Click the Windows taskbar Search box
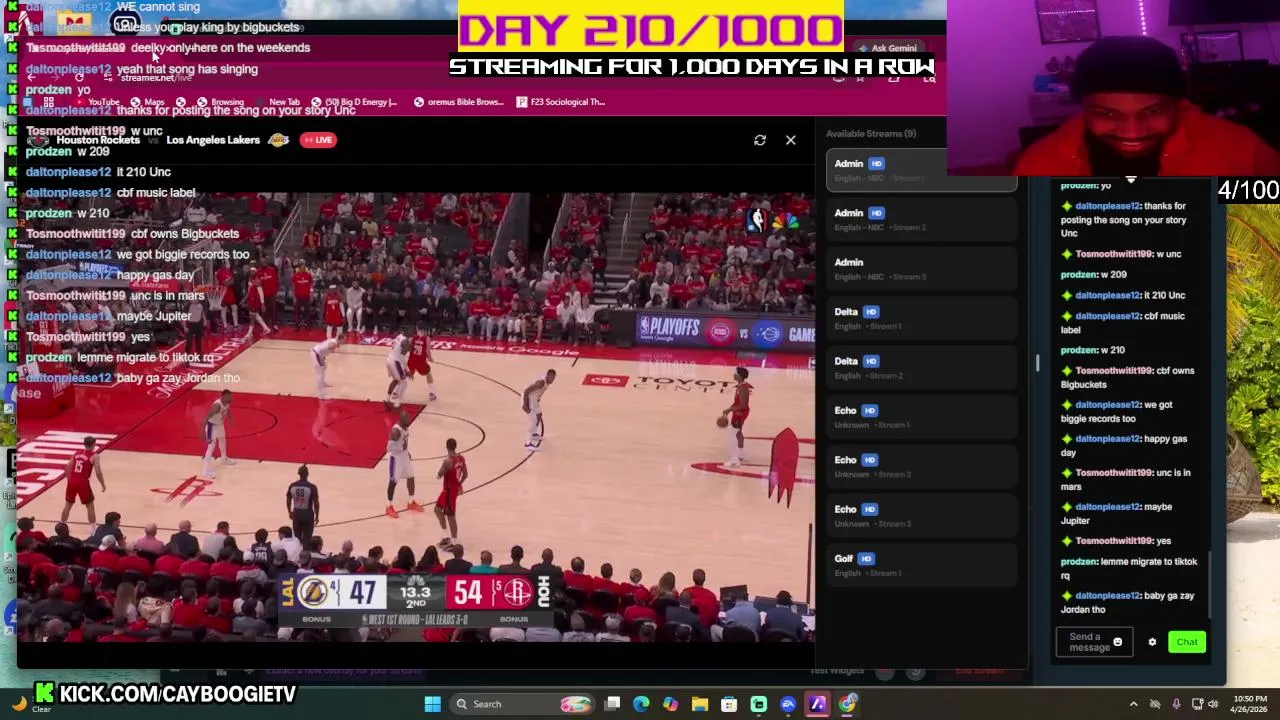The height and width of the screenshot is (720, 1280). (521, 704)
